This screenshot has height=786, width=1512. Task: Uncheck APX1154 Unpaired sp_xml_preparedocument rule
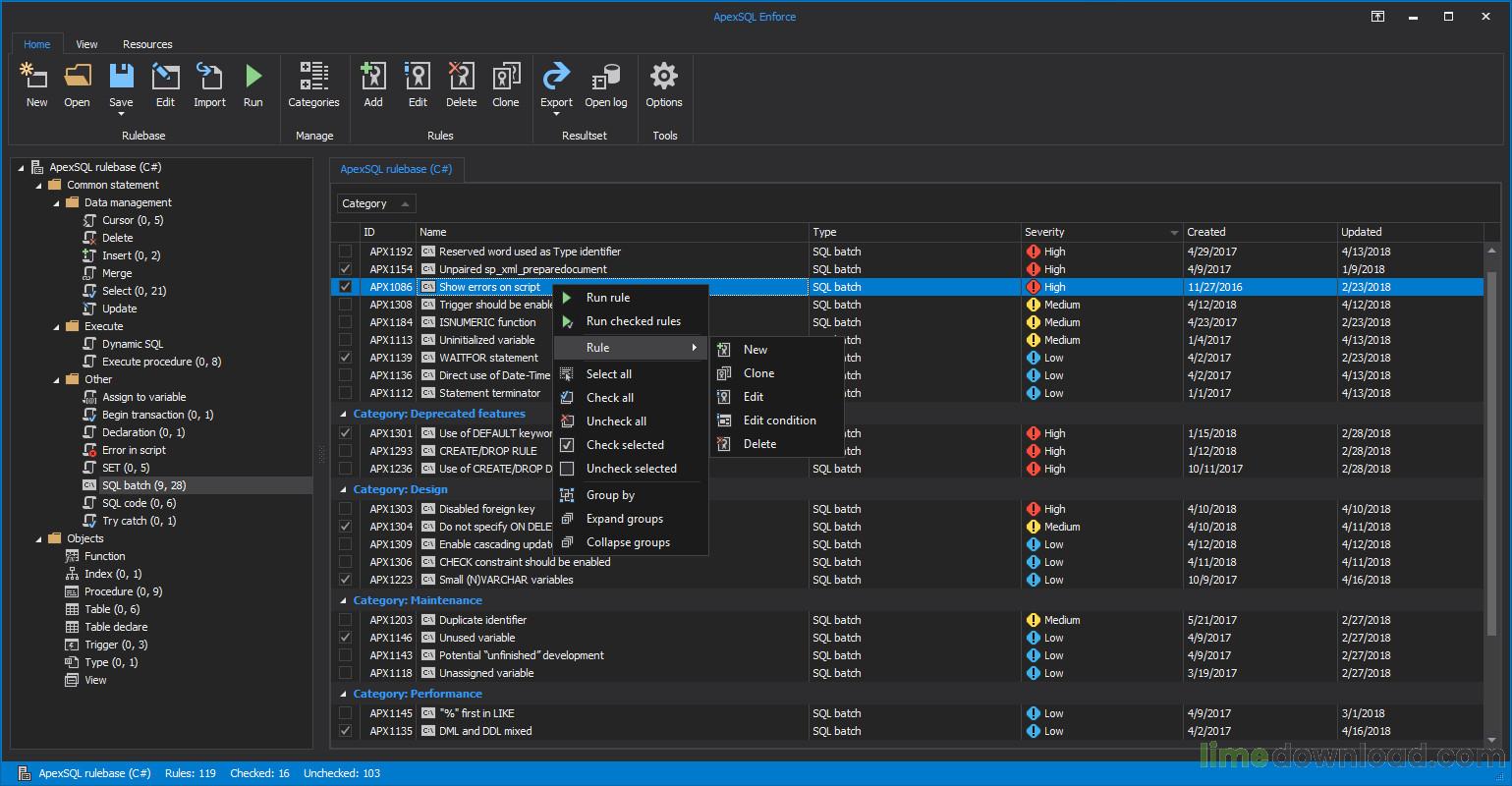pyautogui.click(x=345, y=269)
